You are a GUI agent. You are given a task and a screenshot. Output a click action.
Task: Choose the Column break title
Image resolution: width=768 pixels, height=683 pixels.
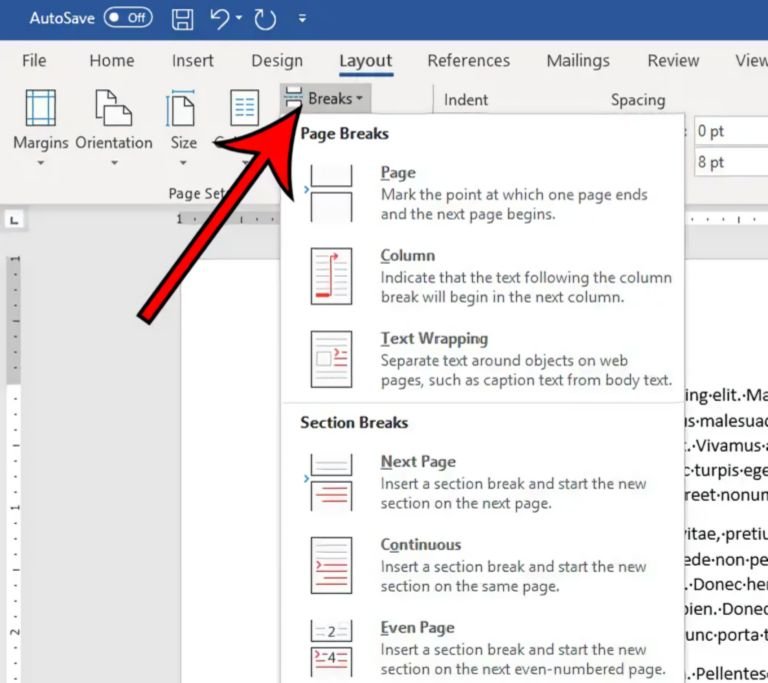tap(408, 256)
